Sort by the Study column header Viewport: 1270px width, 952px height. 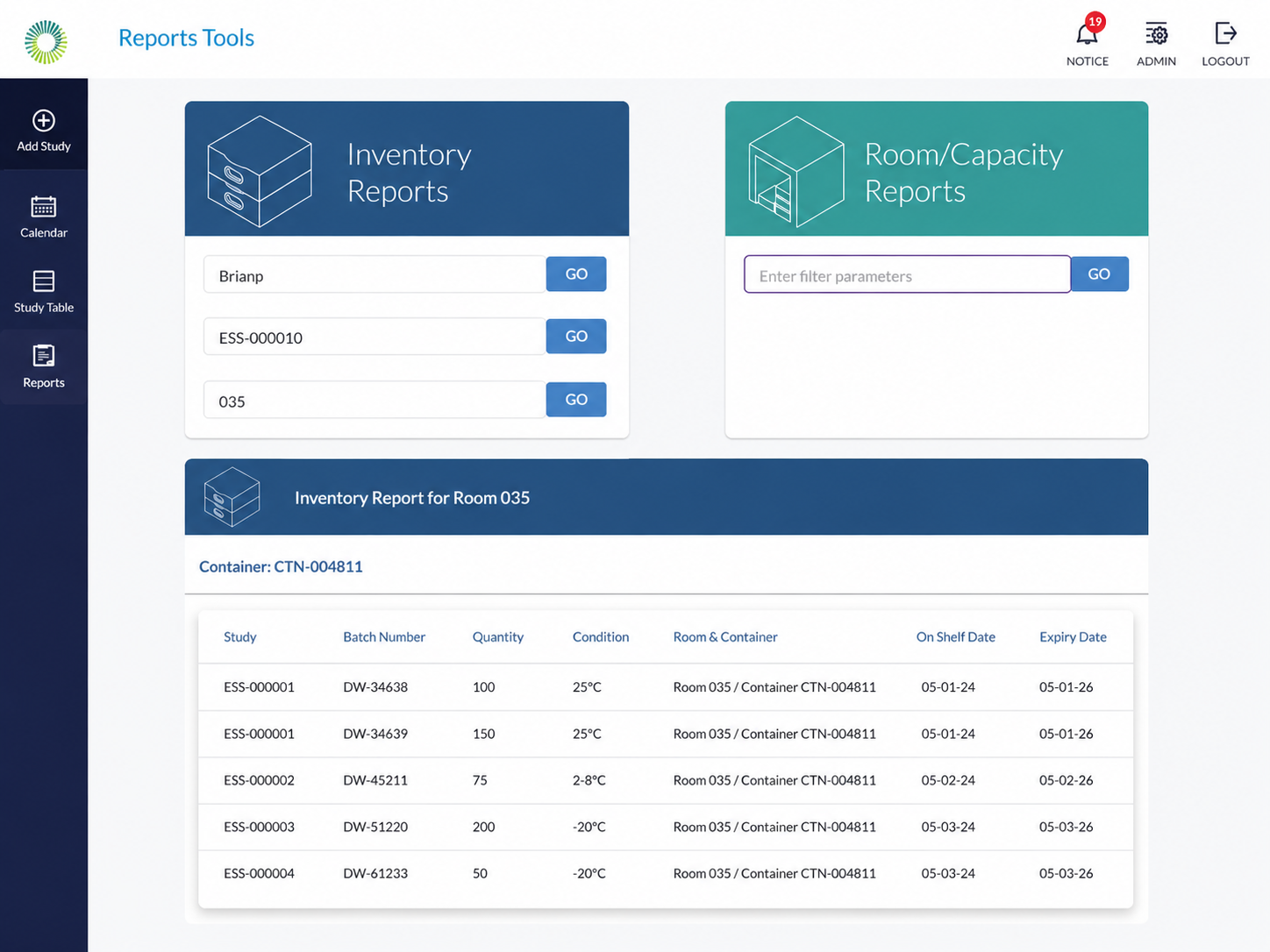click(240, 637)
